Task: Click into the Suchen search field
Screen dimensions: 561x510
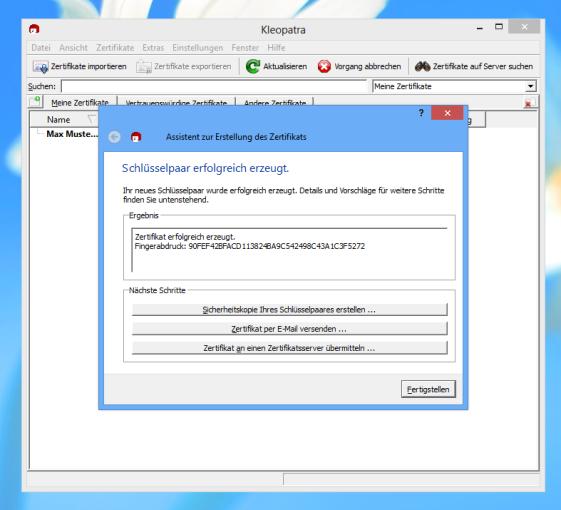Action: coord(214,86)
